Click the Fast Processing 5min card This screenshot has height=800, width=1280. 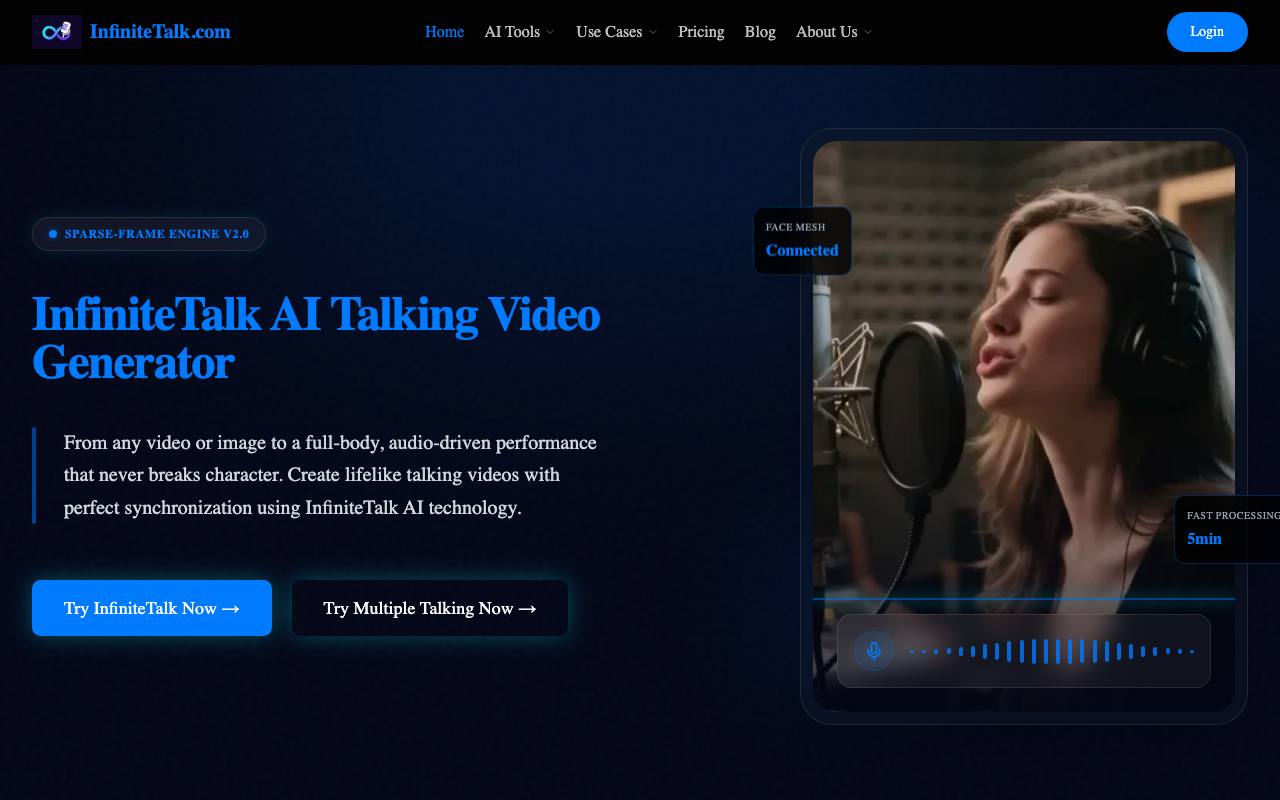(x=1227, y=529)
